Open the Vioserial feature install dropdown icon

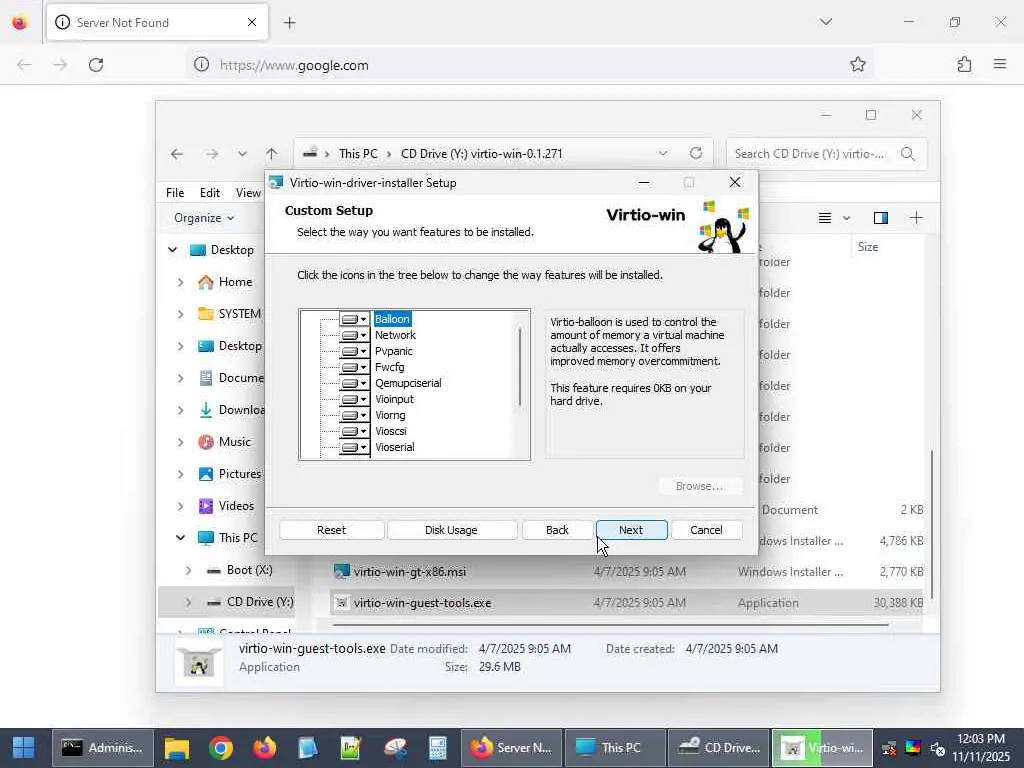[354, 447]
